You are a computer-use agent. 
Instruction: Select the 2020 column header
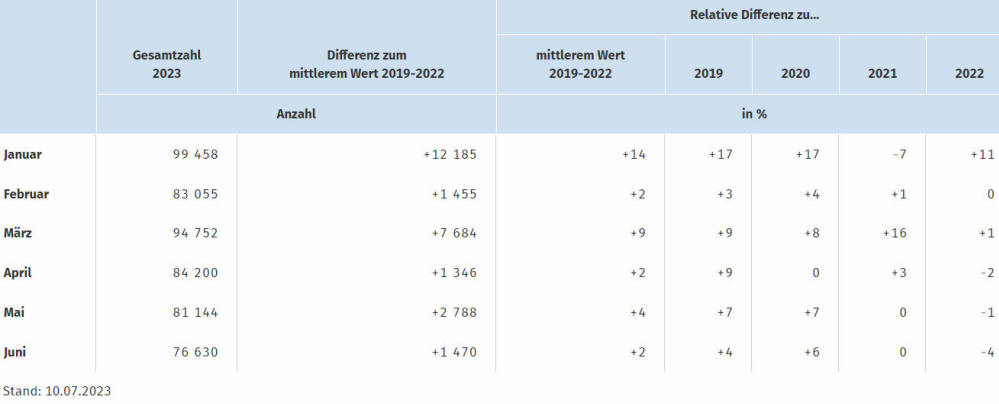(795, 73)
